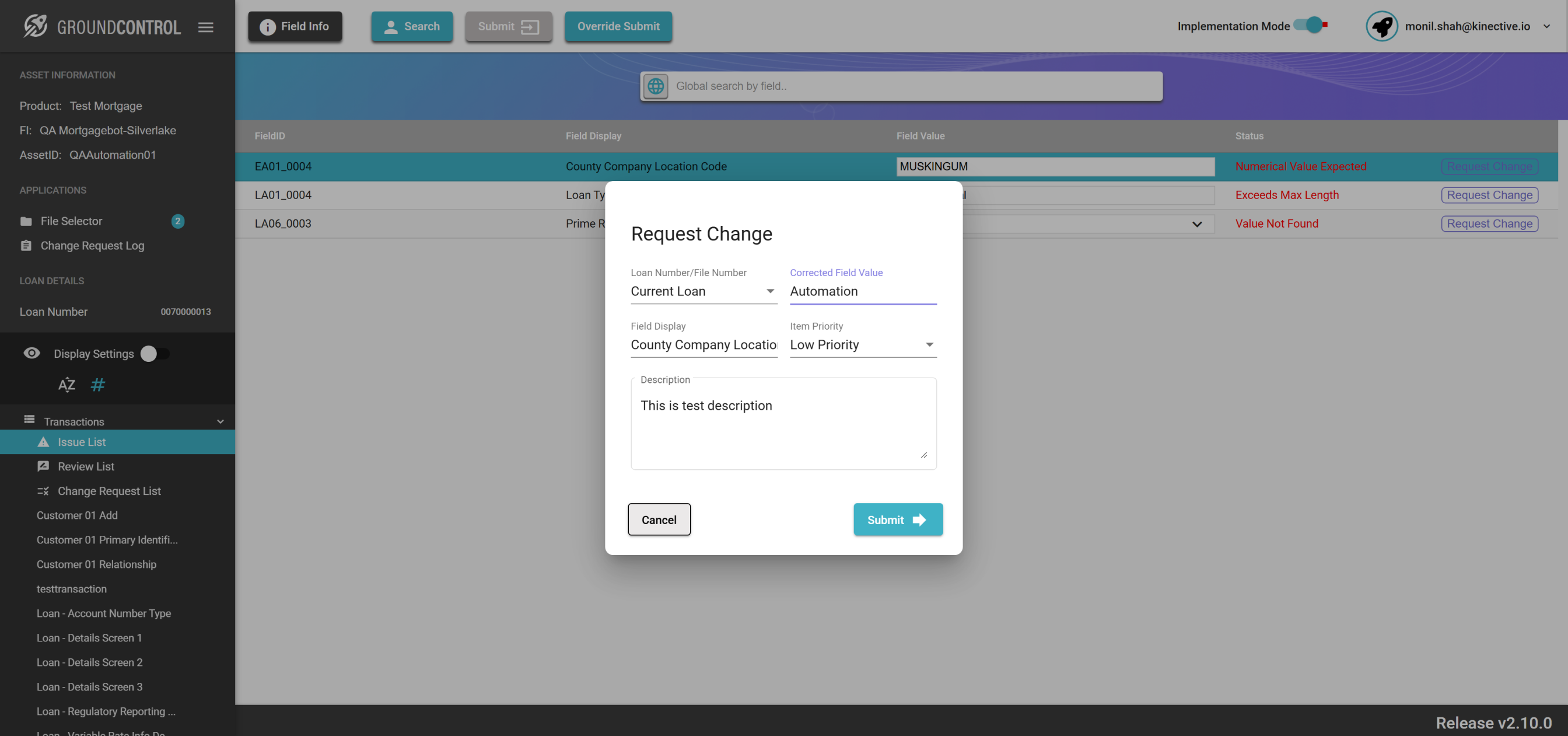
Task: Toggle Implementation Mode switch
Action: tap(1310, 26)
